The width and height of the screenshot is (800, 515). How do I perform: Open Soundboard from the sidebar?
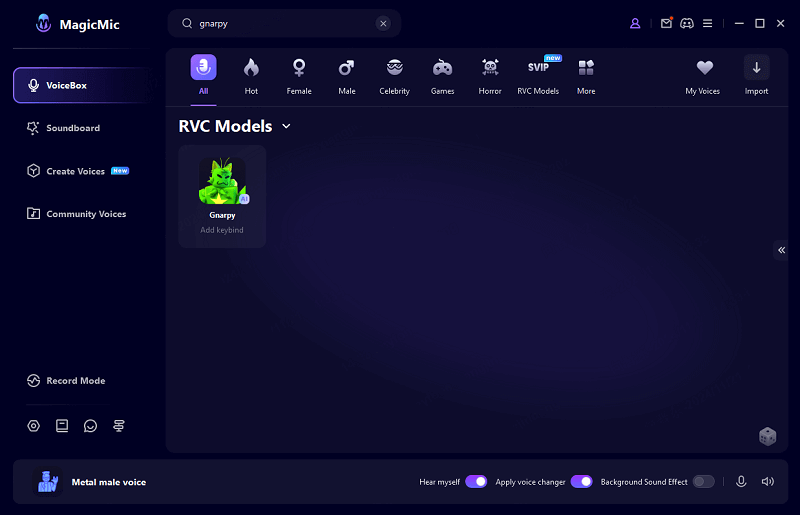click(x=72, y=128)
